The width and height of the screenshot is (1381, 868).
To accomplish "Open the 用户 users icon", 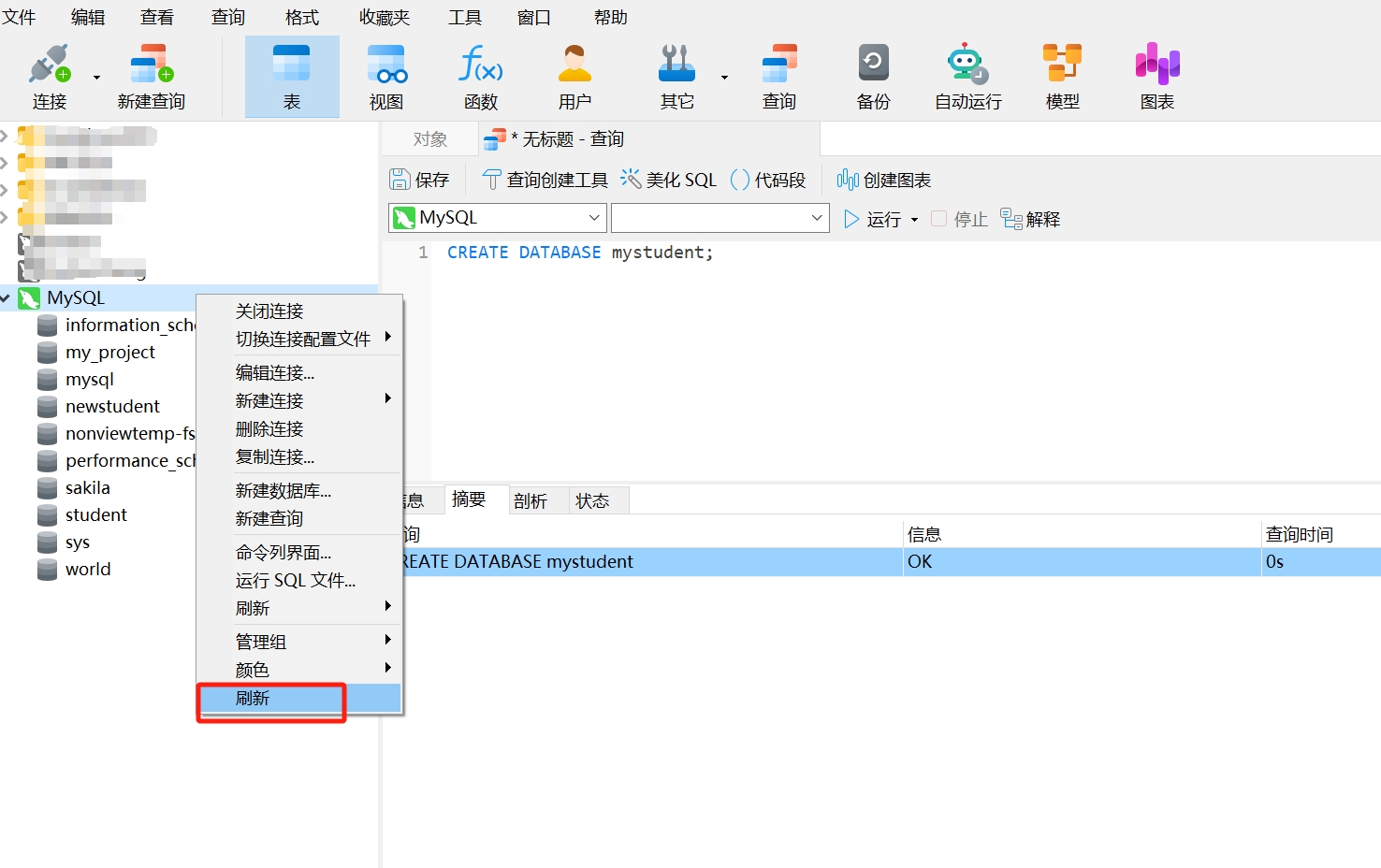I will click(x=574, y=77).
